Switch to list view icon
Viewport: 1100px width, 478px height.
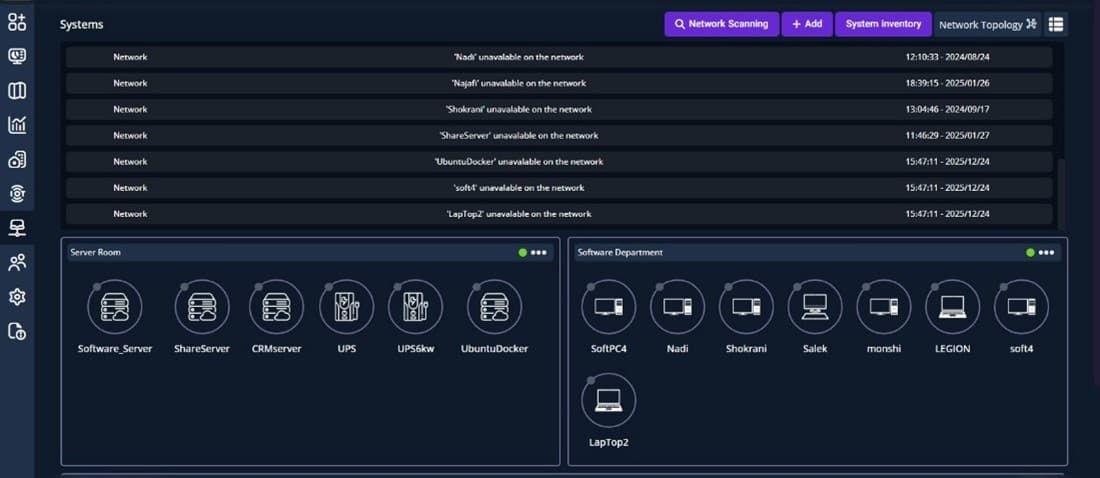click(1056, 25)
